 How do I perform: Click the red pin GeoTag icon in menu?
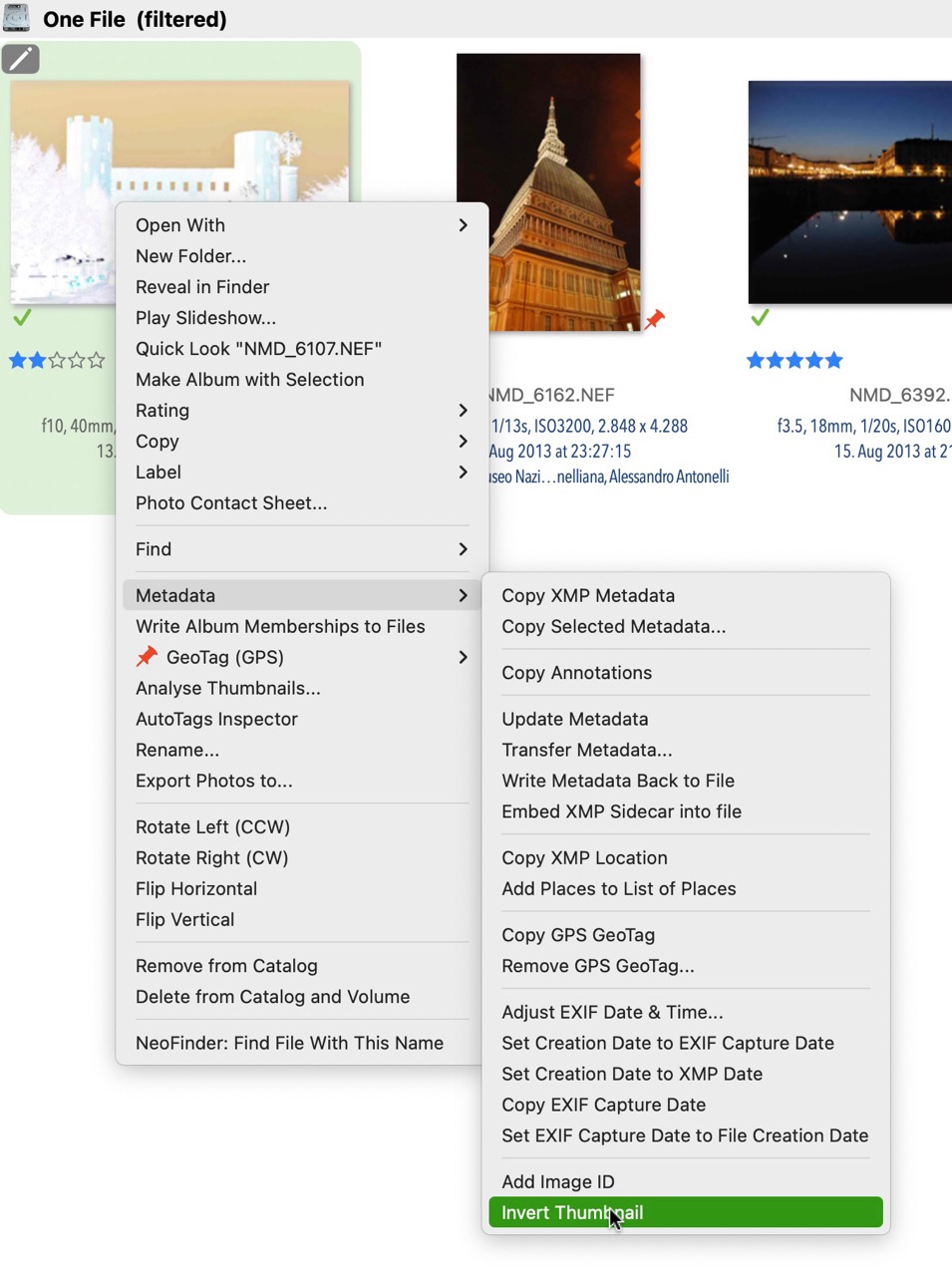(x=147, y=657)
